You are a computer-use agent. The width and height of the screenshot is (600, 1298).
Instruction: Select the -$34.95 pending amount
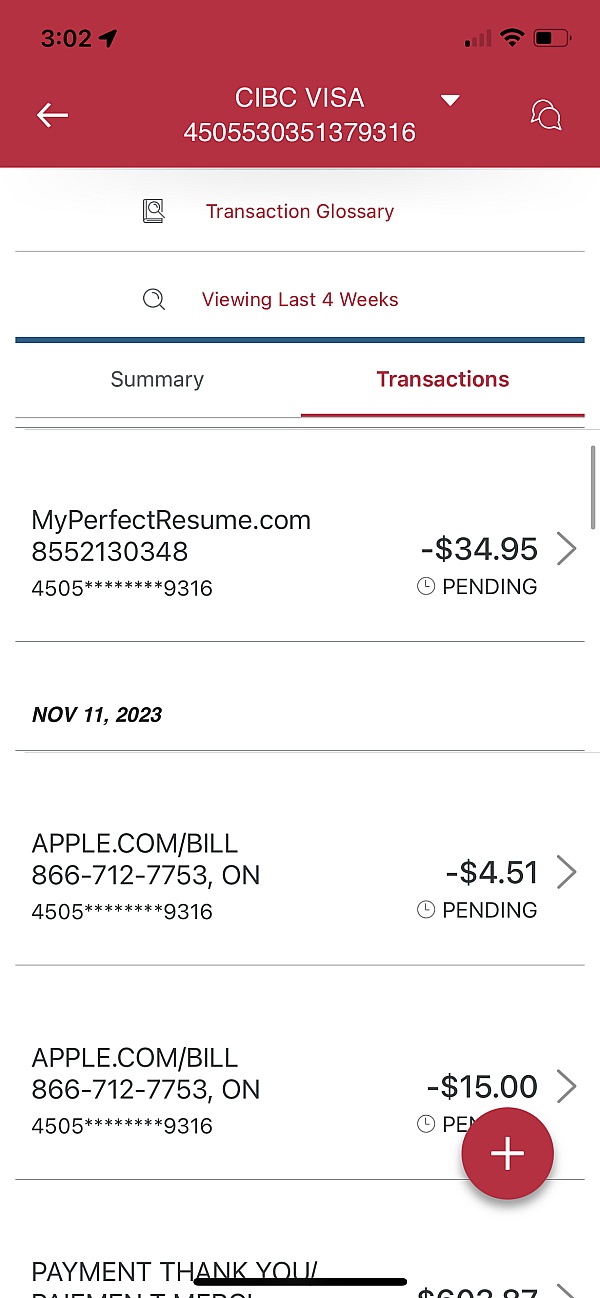(479, 549)
